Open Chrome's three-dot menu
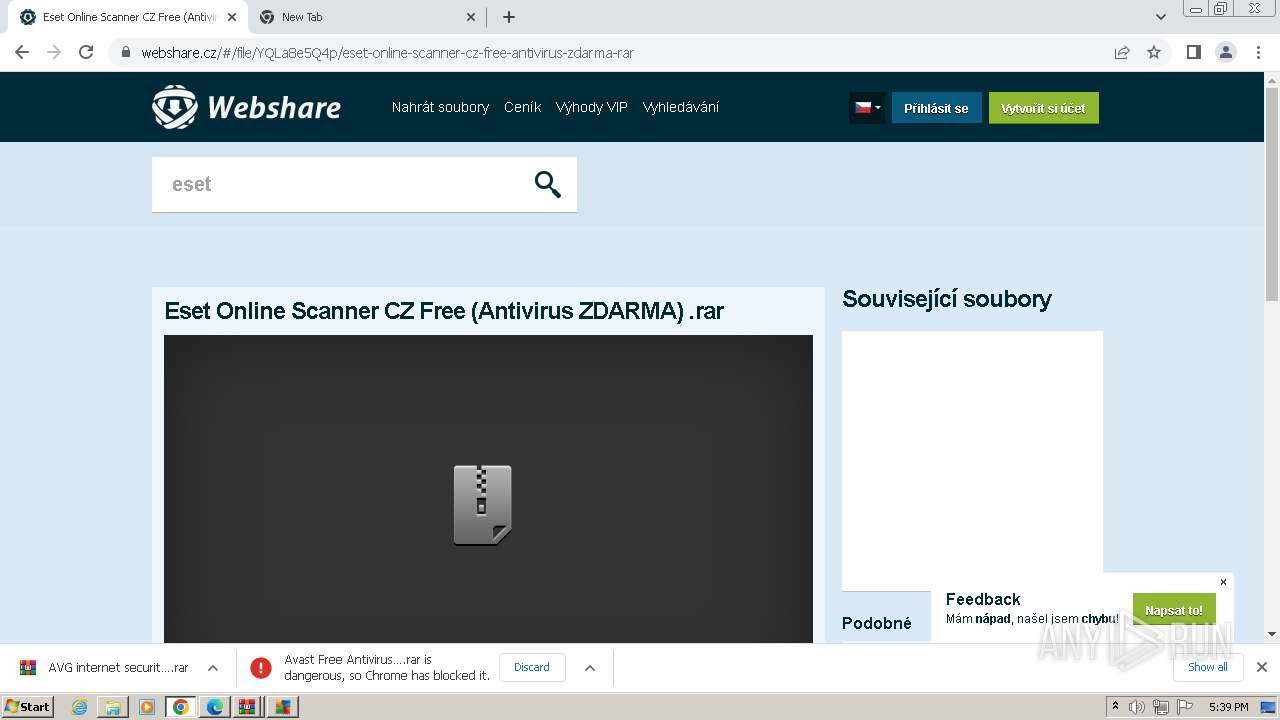Screen dimensions: 1280x720 pos(1259,52)
